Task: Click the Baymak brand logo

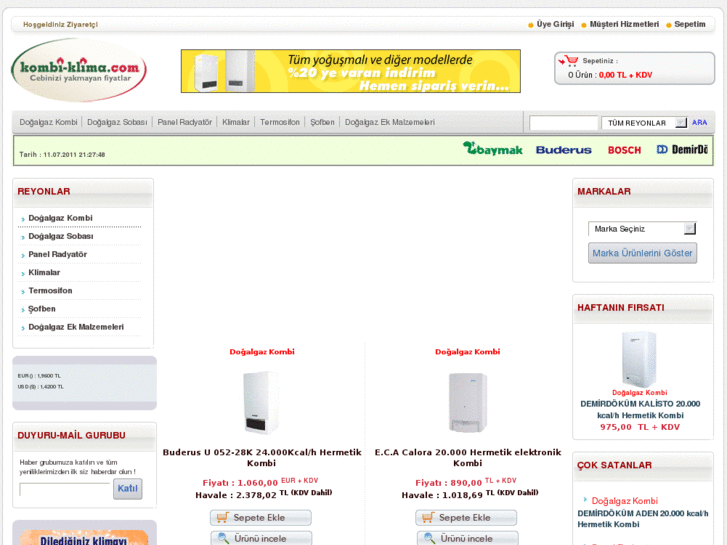Action: (x=492, y=149)
